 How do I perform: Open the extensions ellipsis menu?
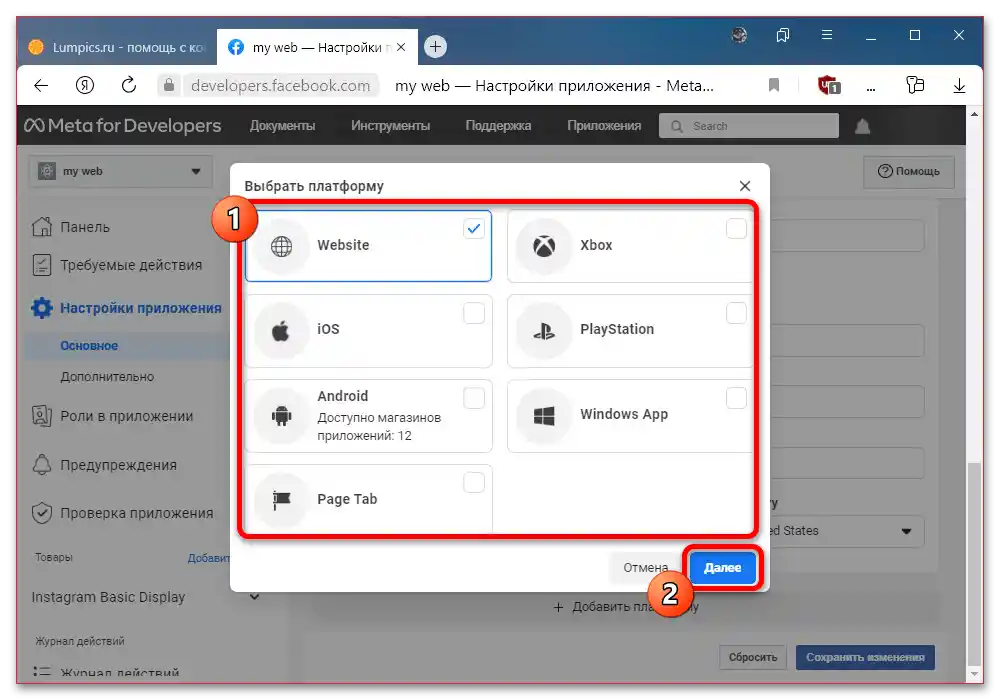[871, 88]
